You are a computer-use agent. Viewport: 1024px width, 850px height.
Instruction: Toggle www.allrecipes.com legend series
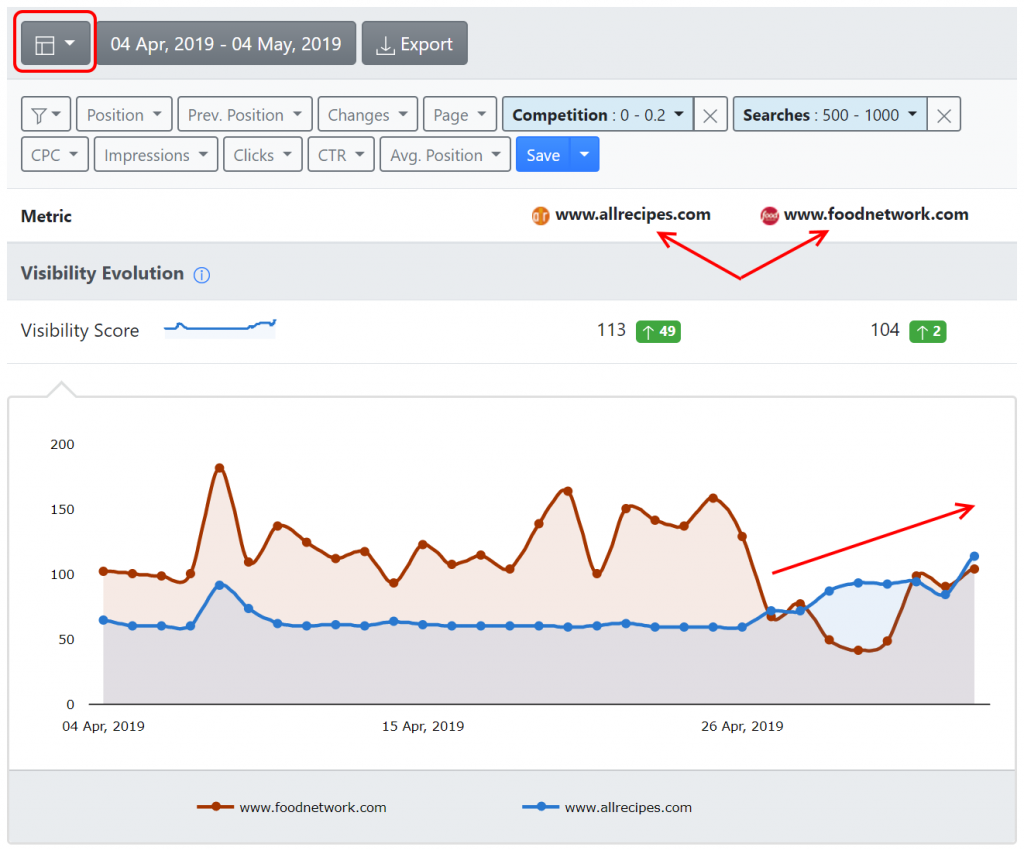click(607, 807)
